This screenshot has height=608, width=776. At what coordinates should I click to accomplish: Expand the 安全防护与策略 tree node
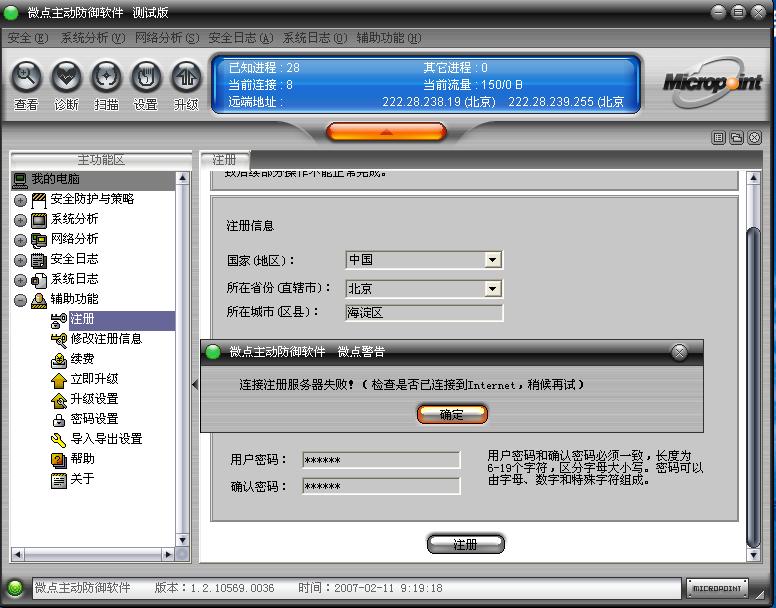[x=20, y=200]
